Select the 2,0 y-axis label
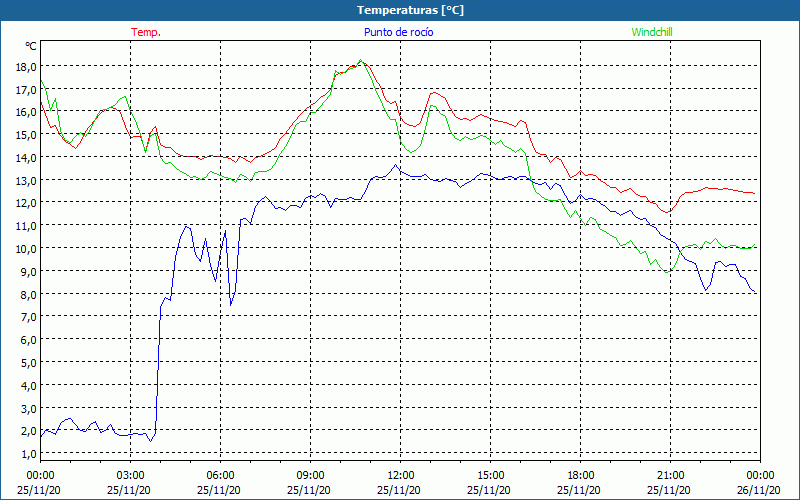This screenshot has width=800, height=500. click(x=29, y=431)
